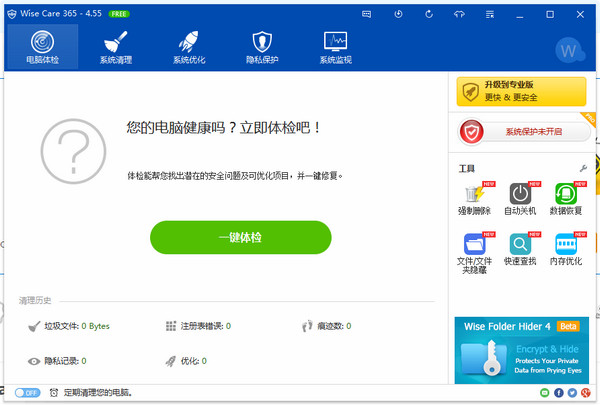
Task: Click the user avatar W icon
Action: click(570, 50)
